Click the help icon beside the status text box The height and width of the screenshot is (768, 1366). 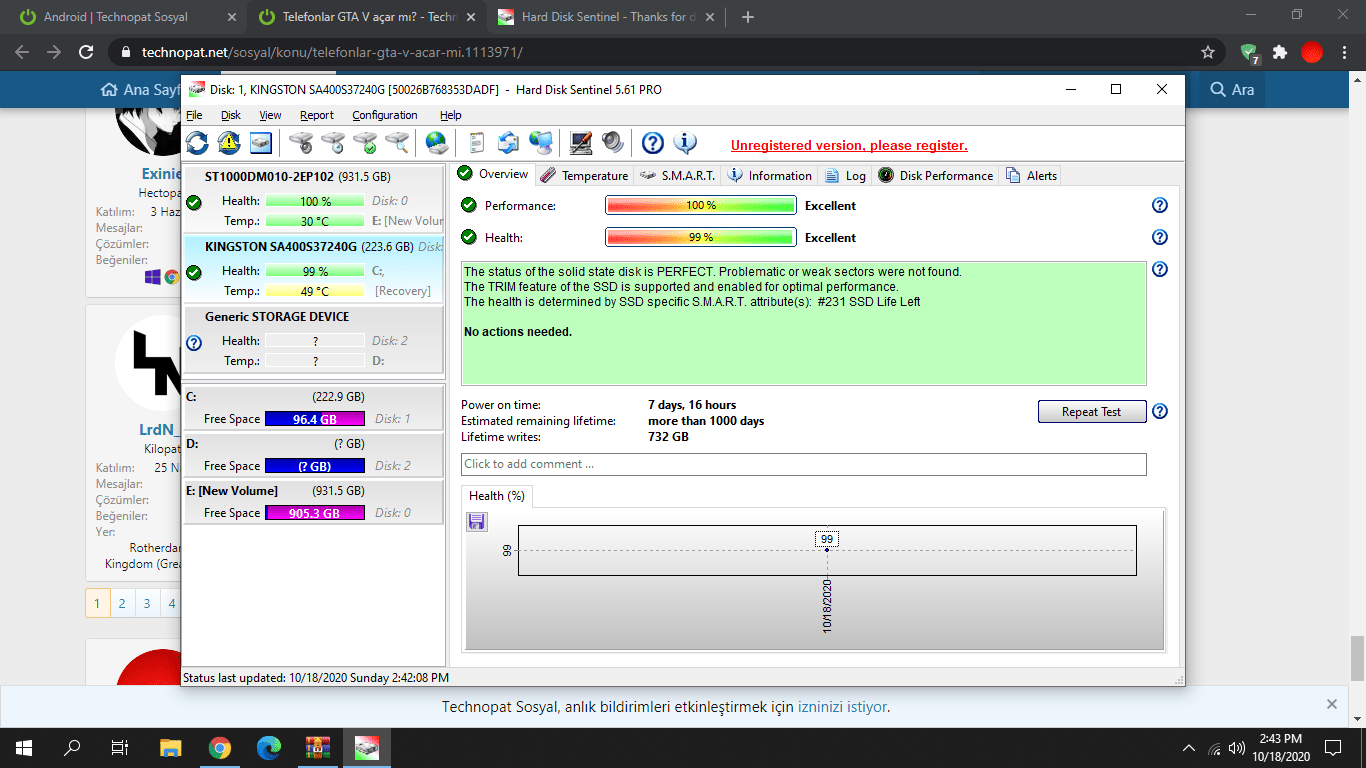pyautogui.click(x=1160, y=269)
